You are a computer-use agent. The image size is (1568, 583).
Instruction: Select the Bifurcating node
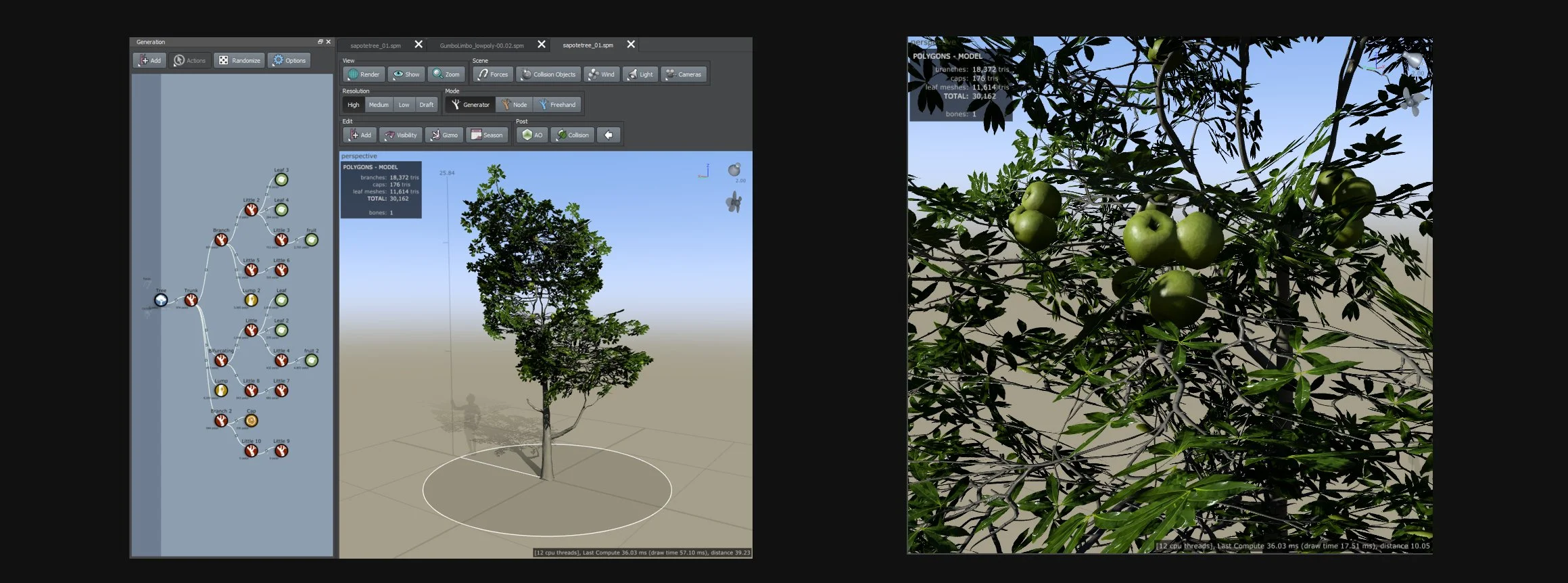click(221, 360)
